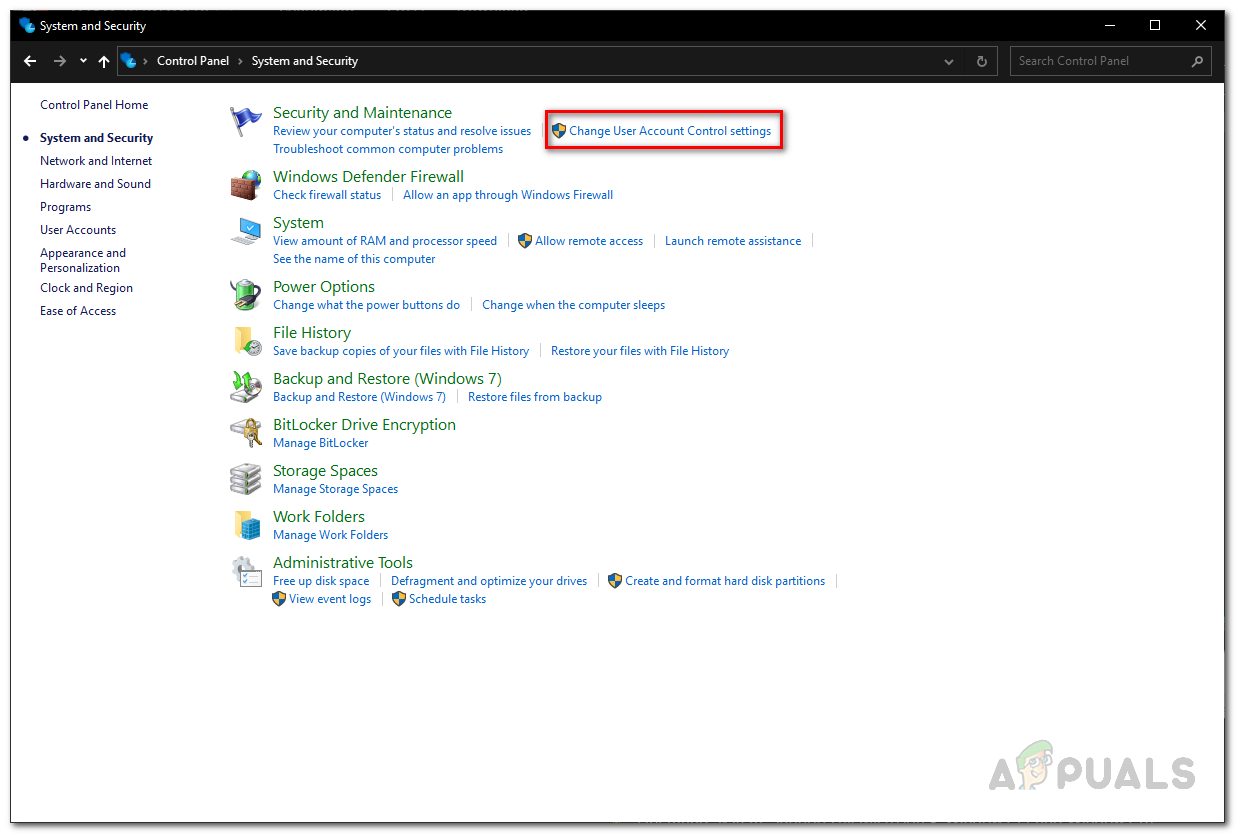Screen dimensions: 1236x834
Task: Click View amount of RAM and processor speed
Action: (385, 241)
